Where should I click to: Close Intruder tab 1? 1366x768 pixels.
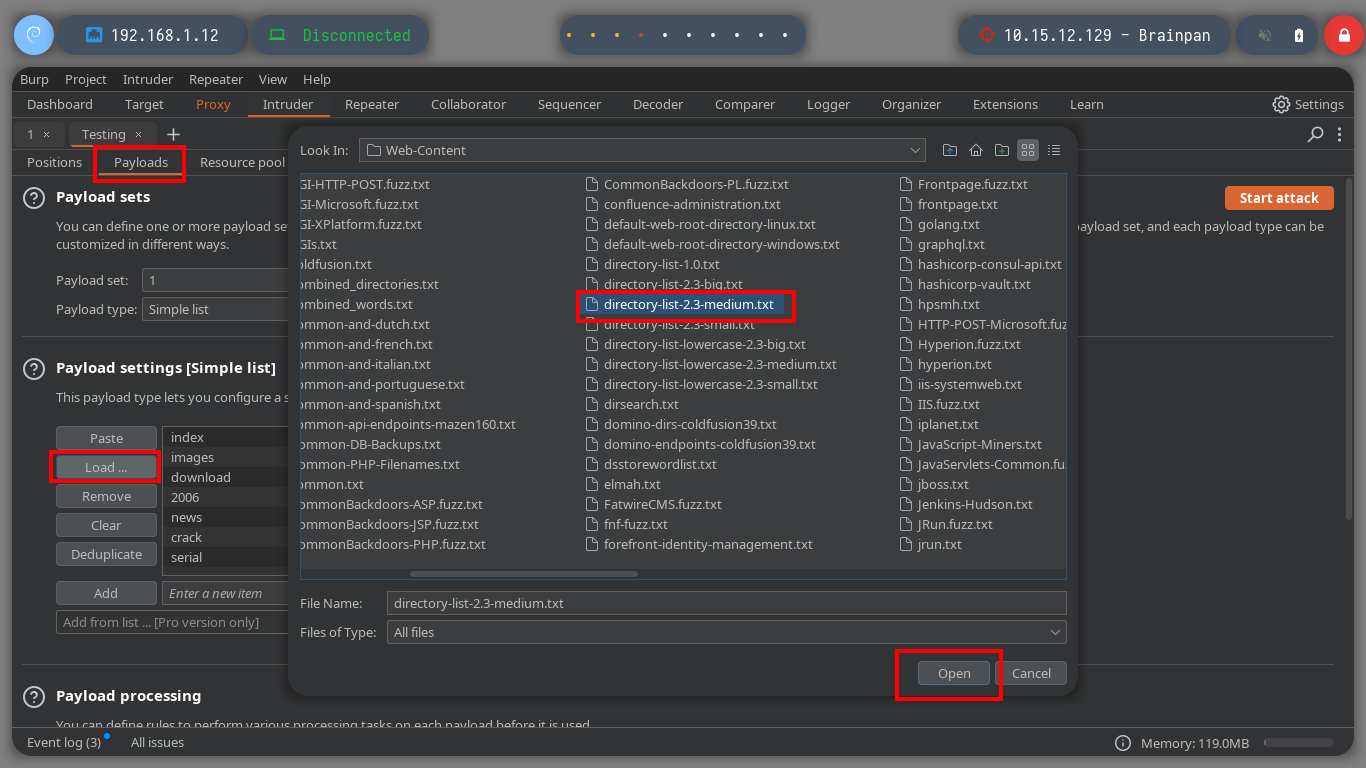click(x=46, y=134)
